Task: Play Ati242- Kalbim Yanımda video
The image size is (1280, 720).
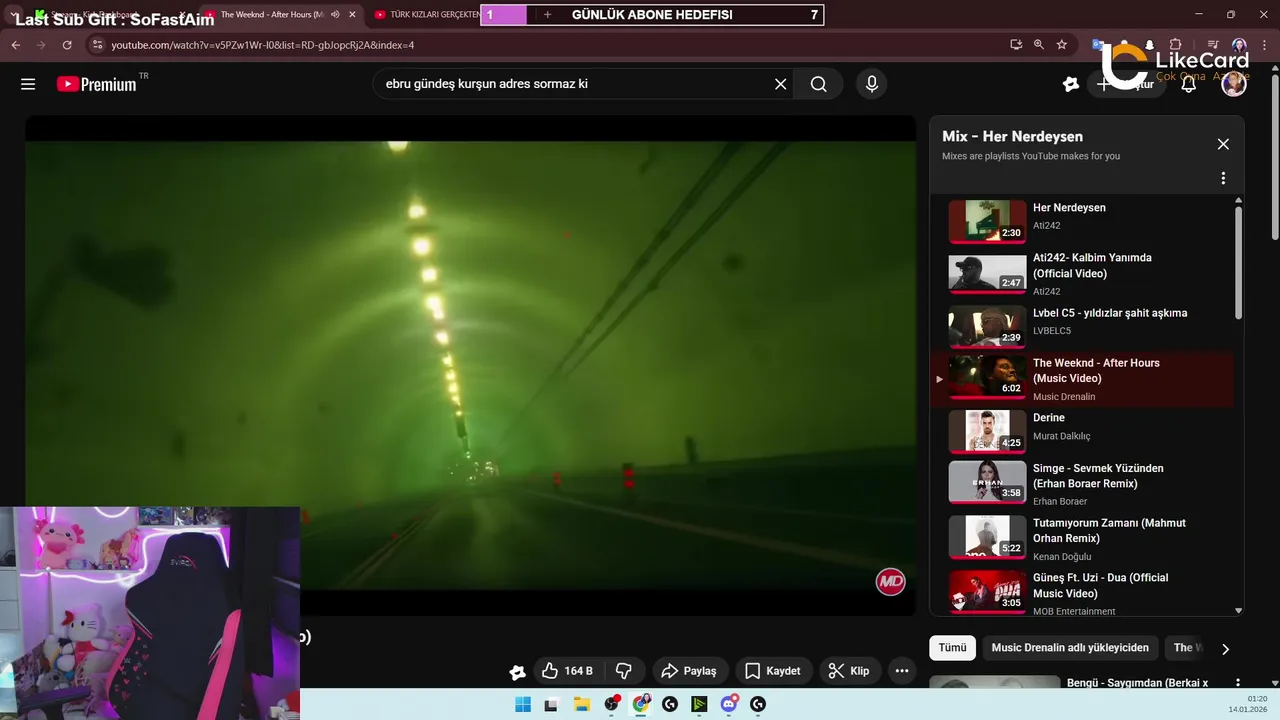Action: point(1083,274)
